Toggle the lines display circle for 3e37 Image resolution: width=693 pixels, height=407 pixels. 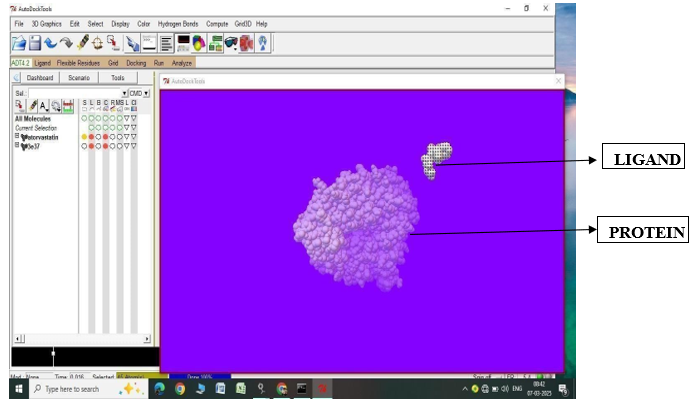click(x=92, y=145)
